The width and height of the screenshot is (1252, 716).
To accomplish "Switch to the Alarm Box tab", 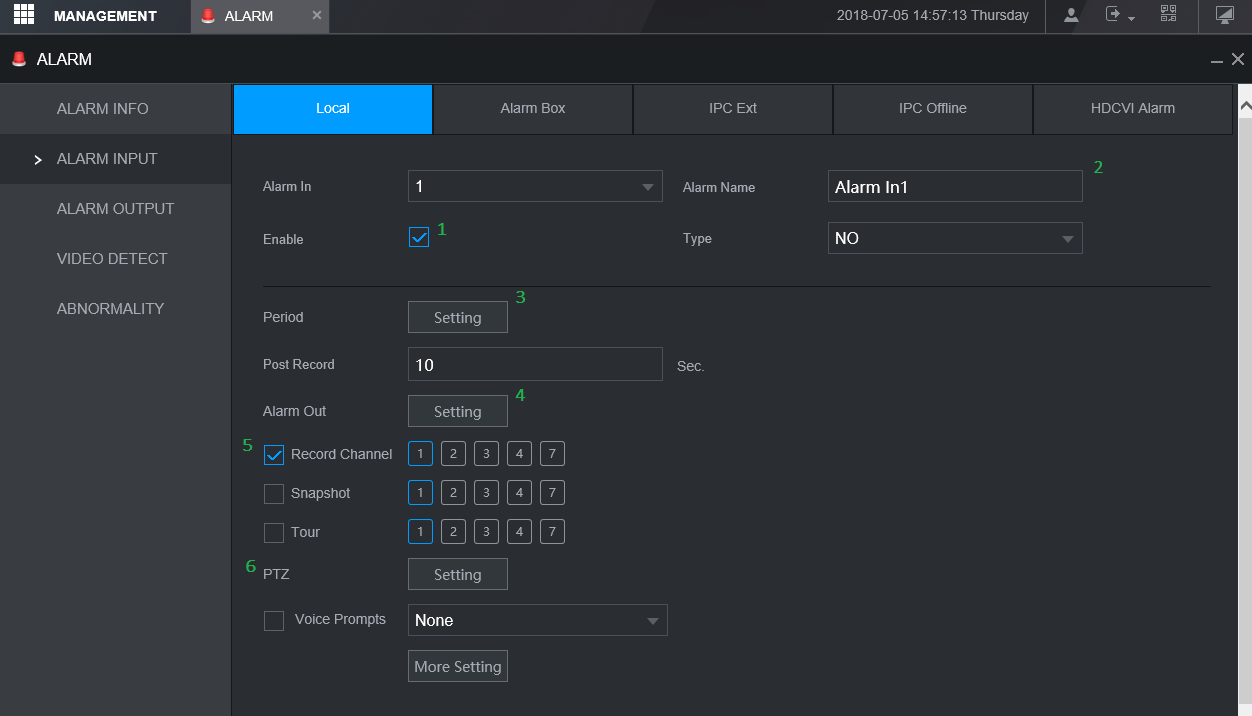I will click(x=533, y=108).
